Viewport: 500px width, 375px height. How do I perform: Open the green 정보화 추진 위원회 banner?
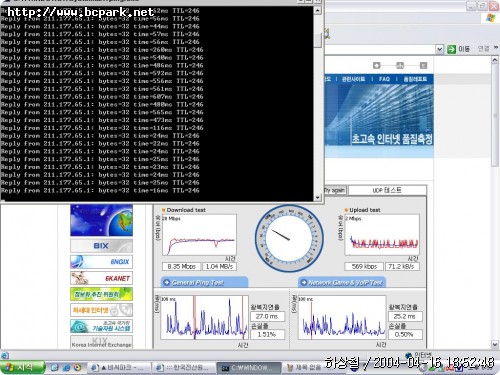(x=101, y=294)
